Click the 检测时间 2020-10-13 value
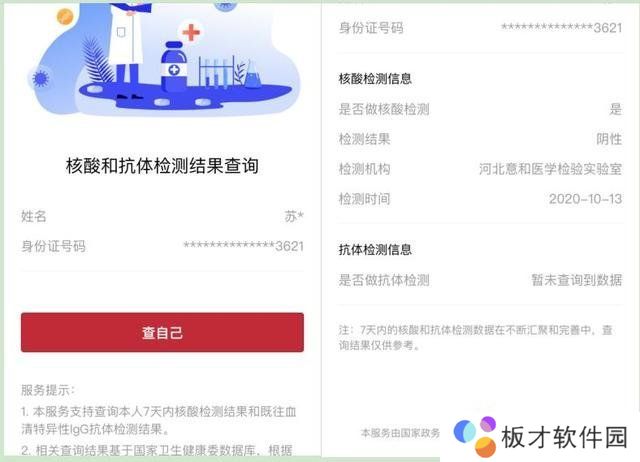 click(585, 199)
